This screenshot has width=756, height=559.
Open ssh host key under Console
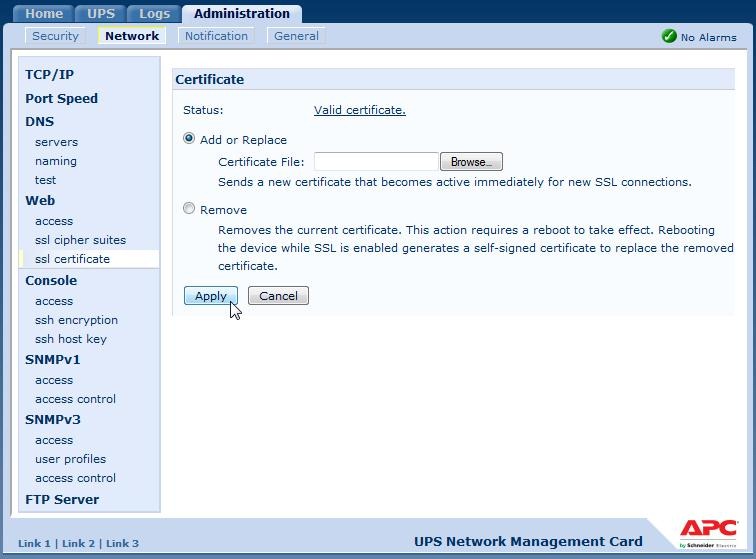coord(70,339)
